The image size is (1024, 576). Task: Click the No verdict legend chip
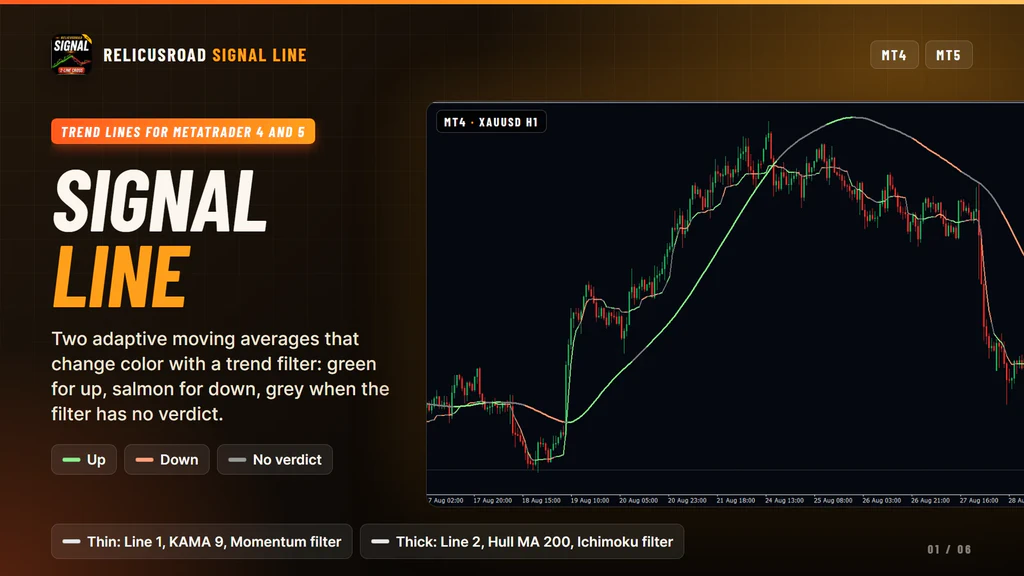point(274,460)
